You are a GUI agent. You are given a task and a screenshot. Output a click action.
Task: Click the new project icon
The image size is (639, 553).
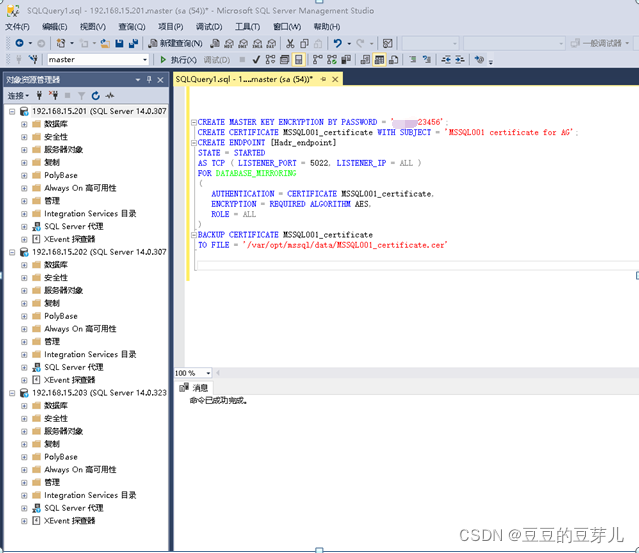pyautogui.click(x=61, y=43)
